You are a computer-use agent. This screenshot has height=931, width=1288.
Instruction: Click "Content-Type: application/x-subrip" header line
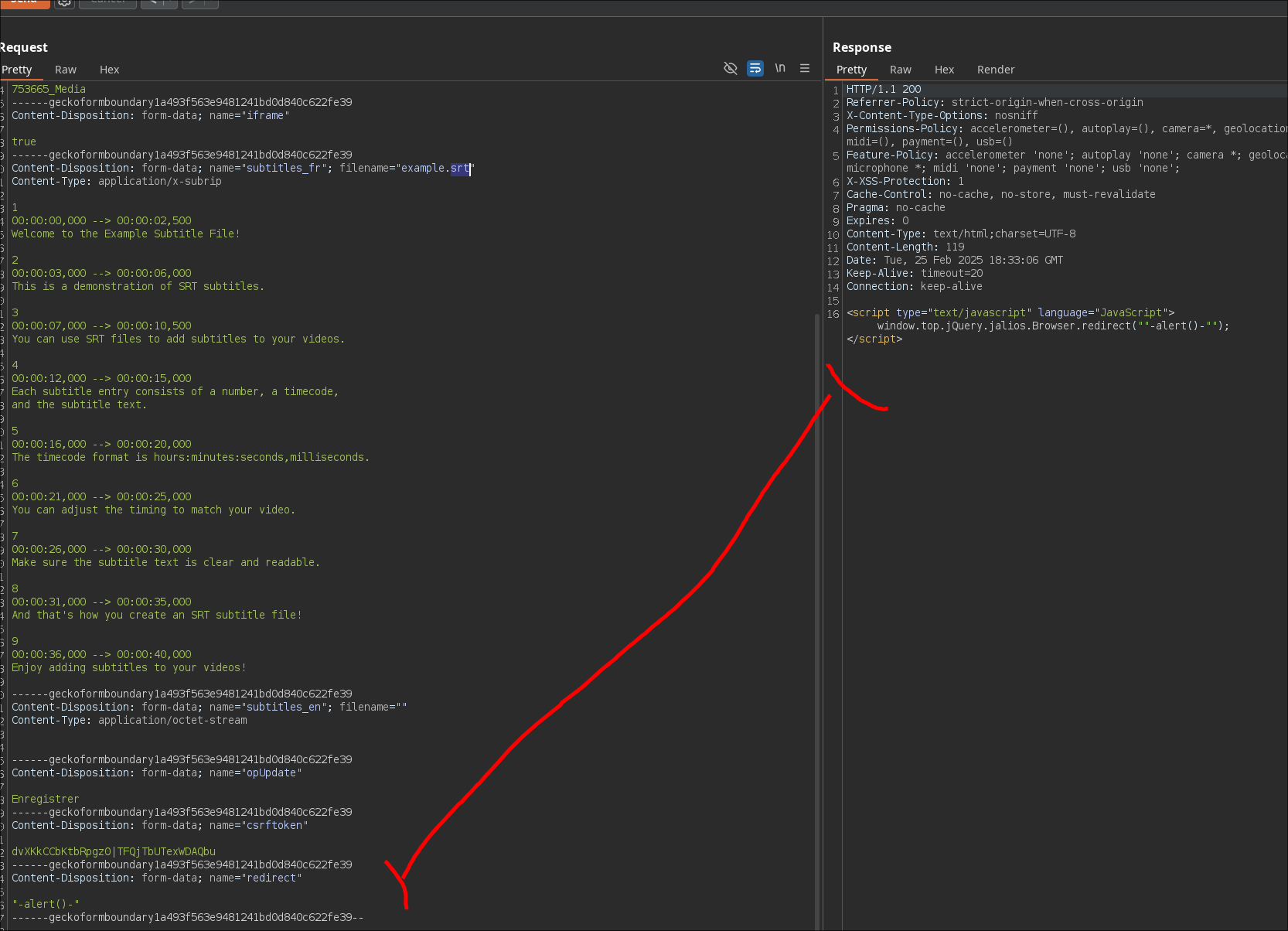117,181
